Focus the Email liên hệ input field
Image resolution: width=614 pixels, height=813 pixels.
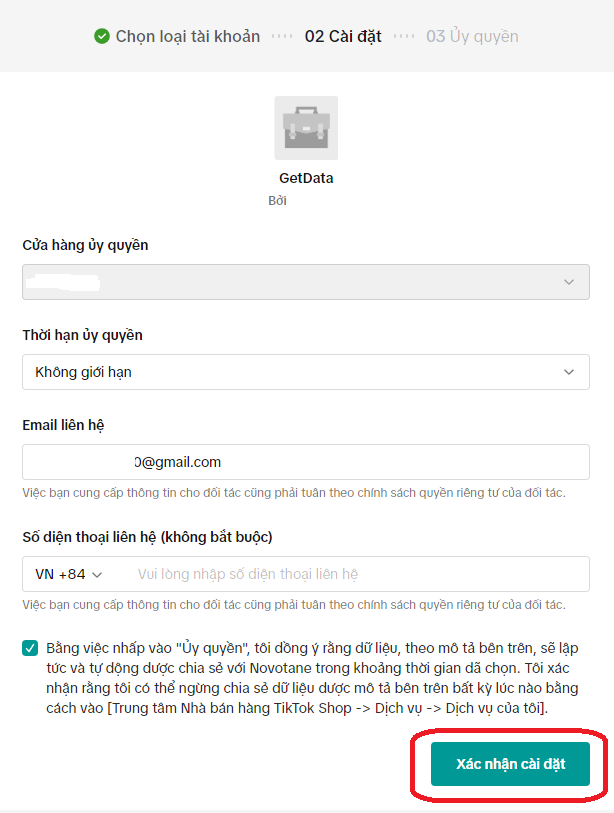click(x=305, y=462)
